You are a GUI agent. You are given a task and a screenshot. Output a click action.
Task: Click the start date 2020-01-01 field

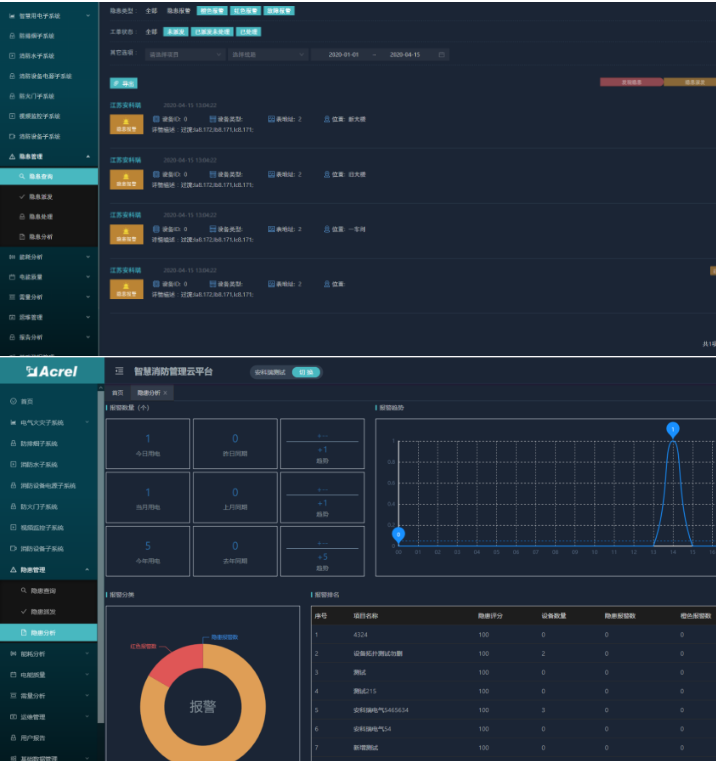pos(344,54)
